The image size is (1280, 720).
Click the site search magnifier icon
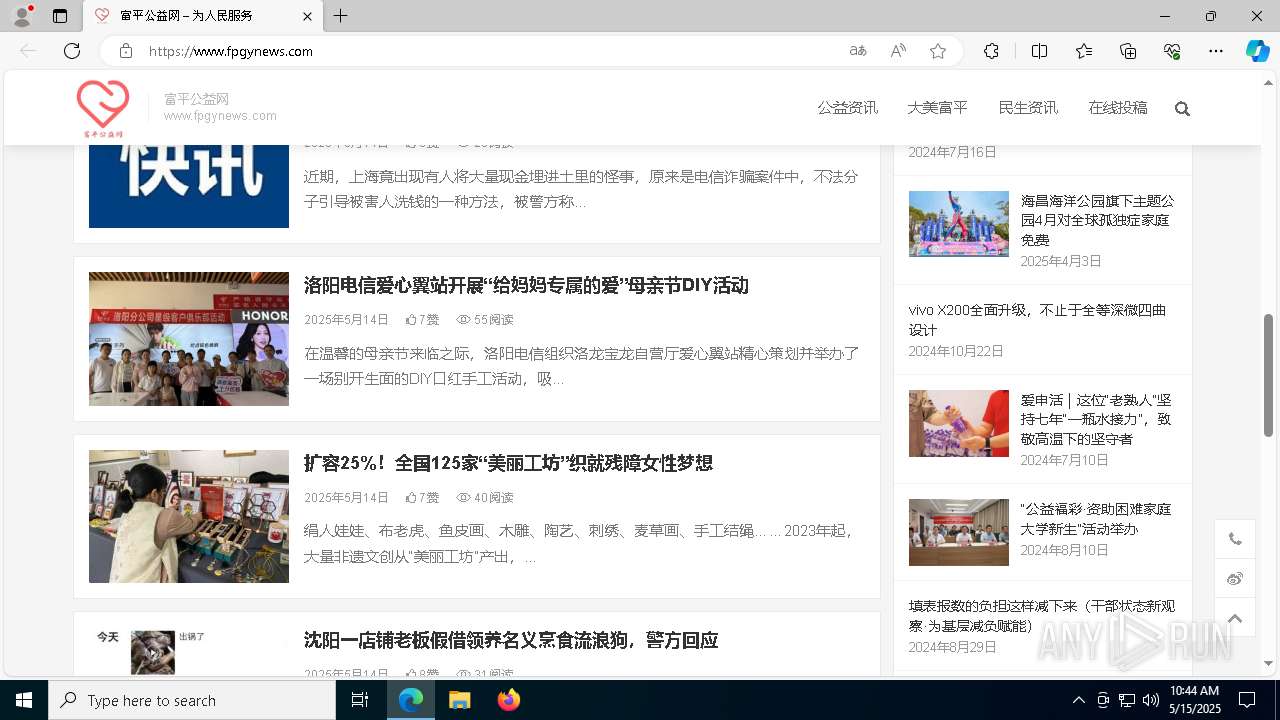1182,109
